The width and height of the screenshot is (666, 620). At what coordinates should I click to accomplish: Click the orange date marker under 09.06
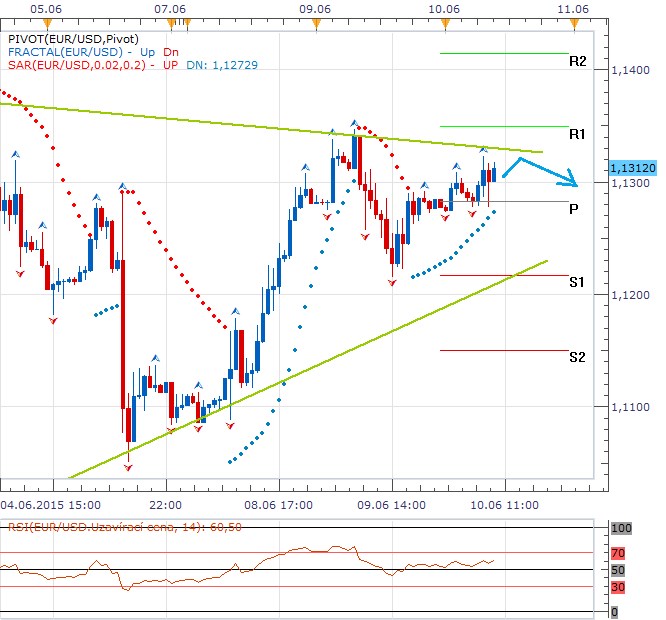(316, 21)
